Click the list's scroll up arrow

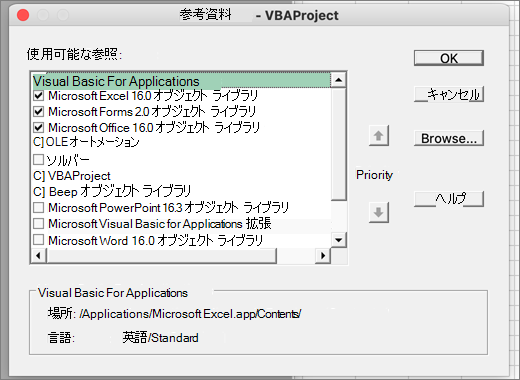[339, 80]
